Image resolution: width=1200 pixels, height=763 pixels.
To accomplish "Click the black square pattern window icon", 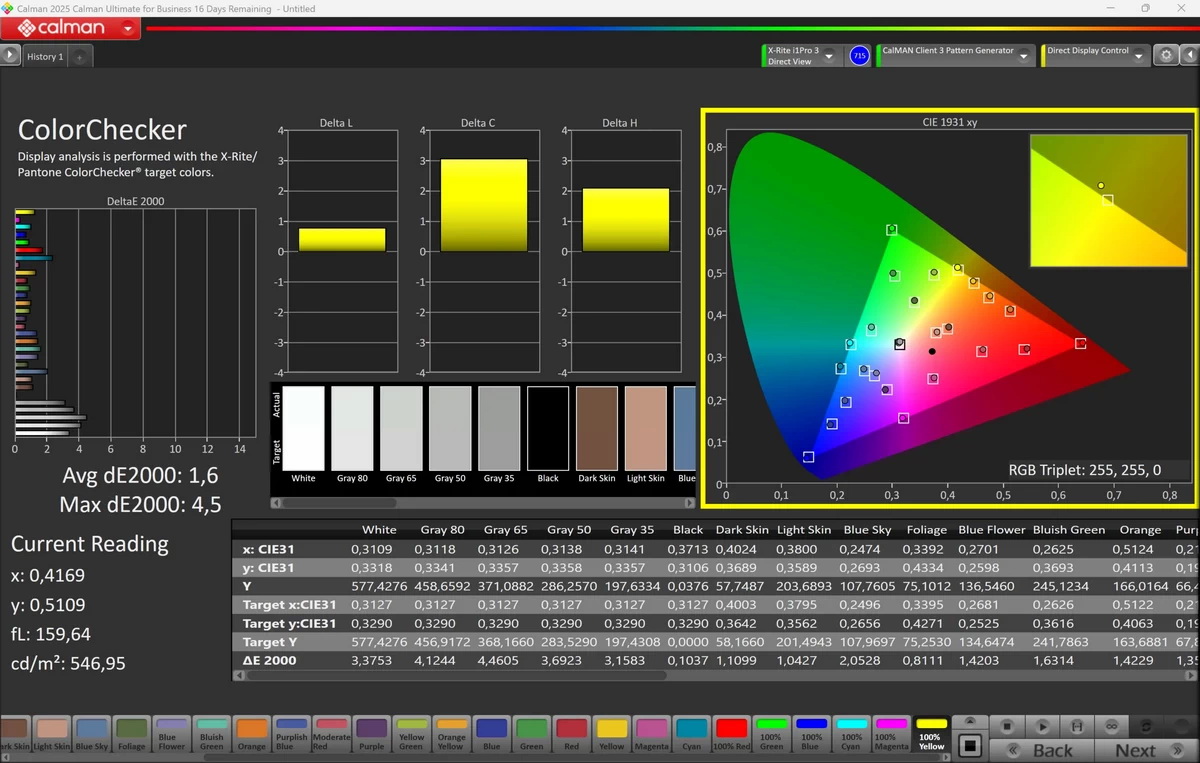I will point(968,746).
